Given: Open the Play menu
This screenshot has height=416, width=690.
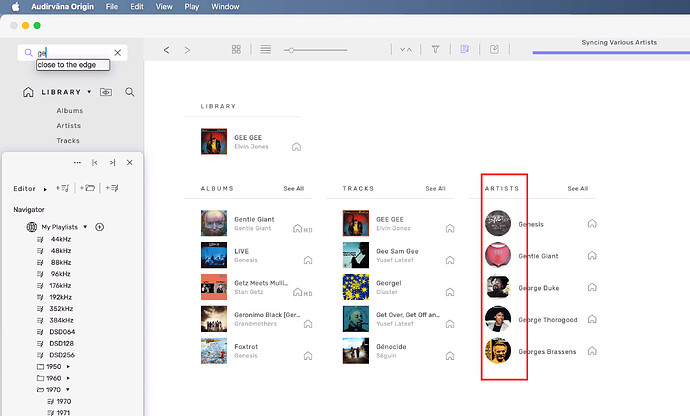Looking at the screenshot, I should coord(191,7).
